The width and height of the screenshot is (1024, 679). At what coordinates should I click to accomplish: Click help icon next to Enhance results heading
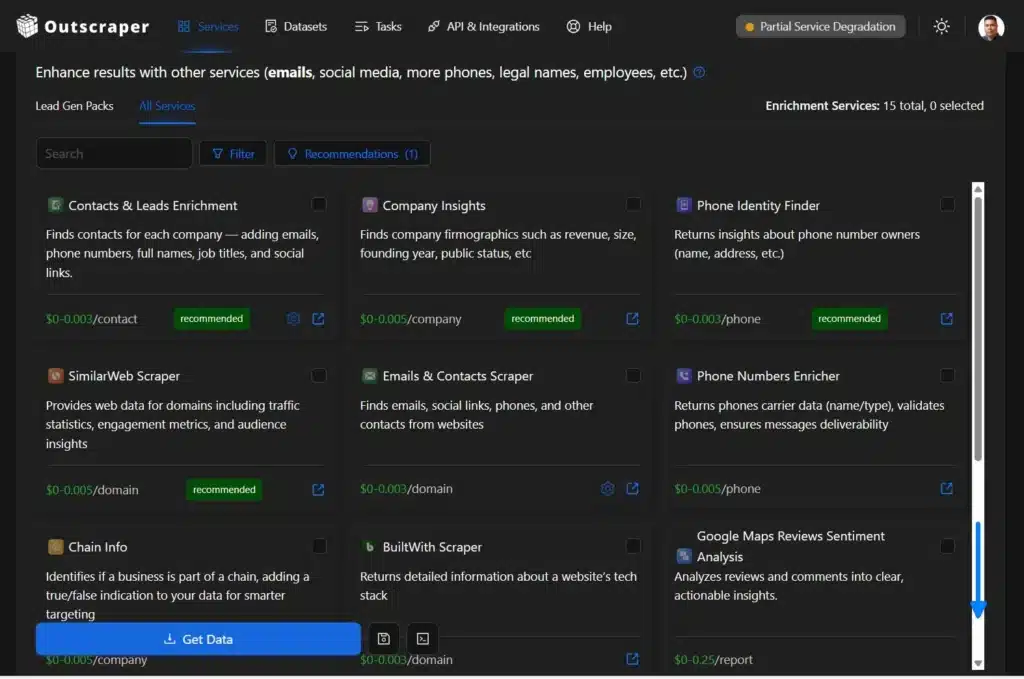click(699, 72)
